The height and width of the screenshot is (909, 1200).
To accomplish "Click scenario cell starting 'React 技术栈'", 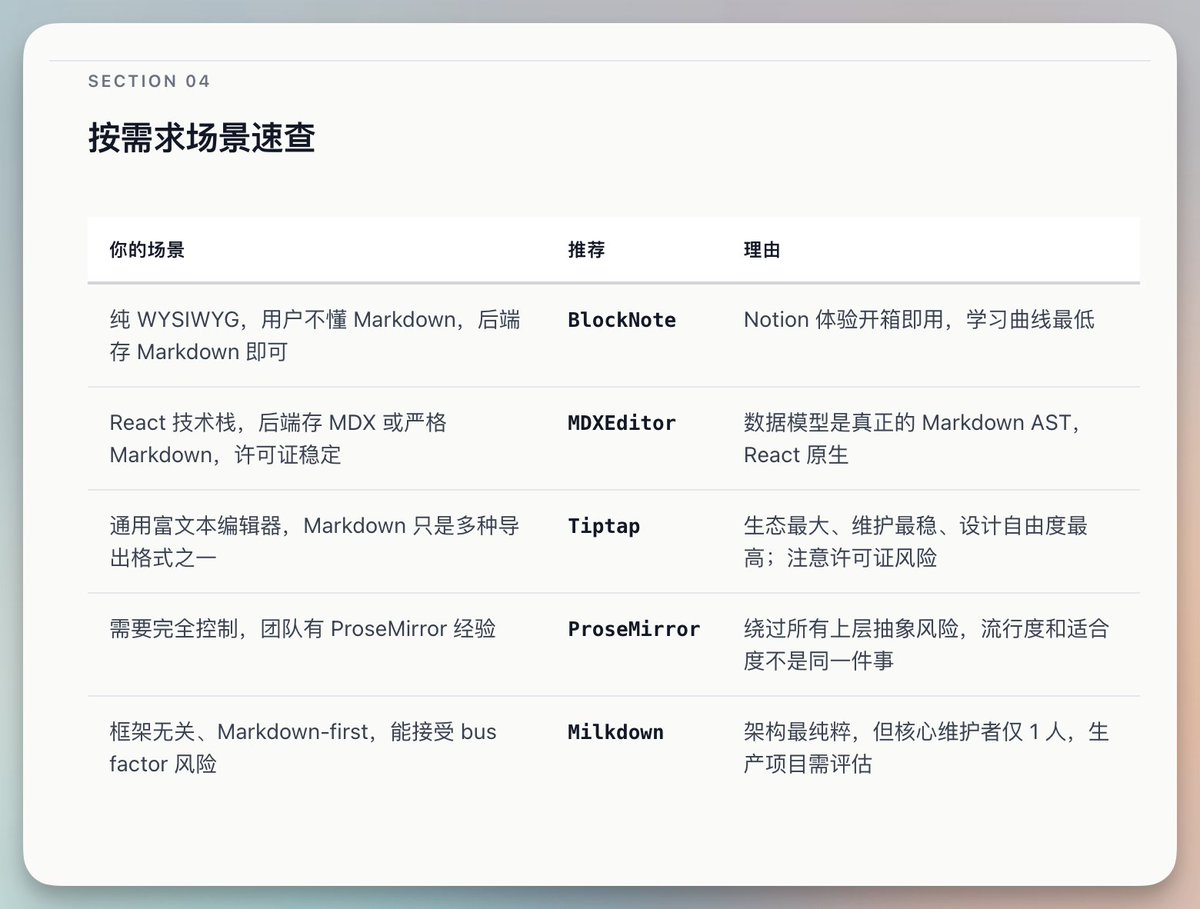I will 279,438.
